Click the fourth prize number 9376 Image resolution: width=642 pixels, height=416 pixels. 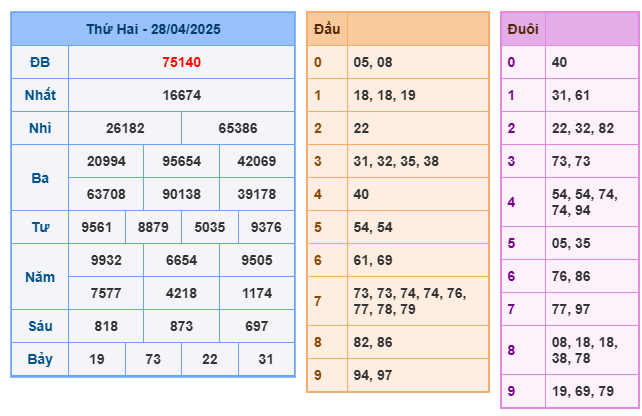tap(266, 227)
